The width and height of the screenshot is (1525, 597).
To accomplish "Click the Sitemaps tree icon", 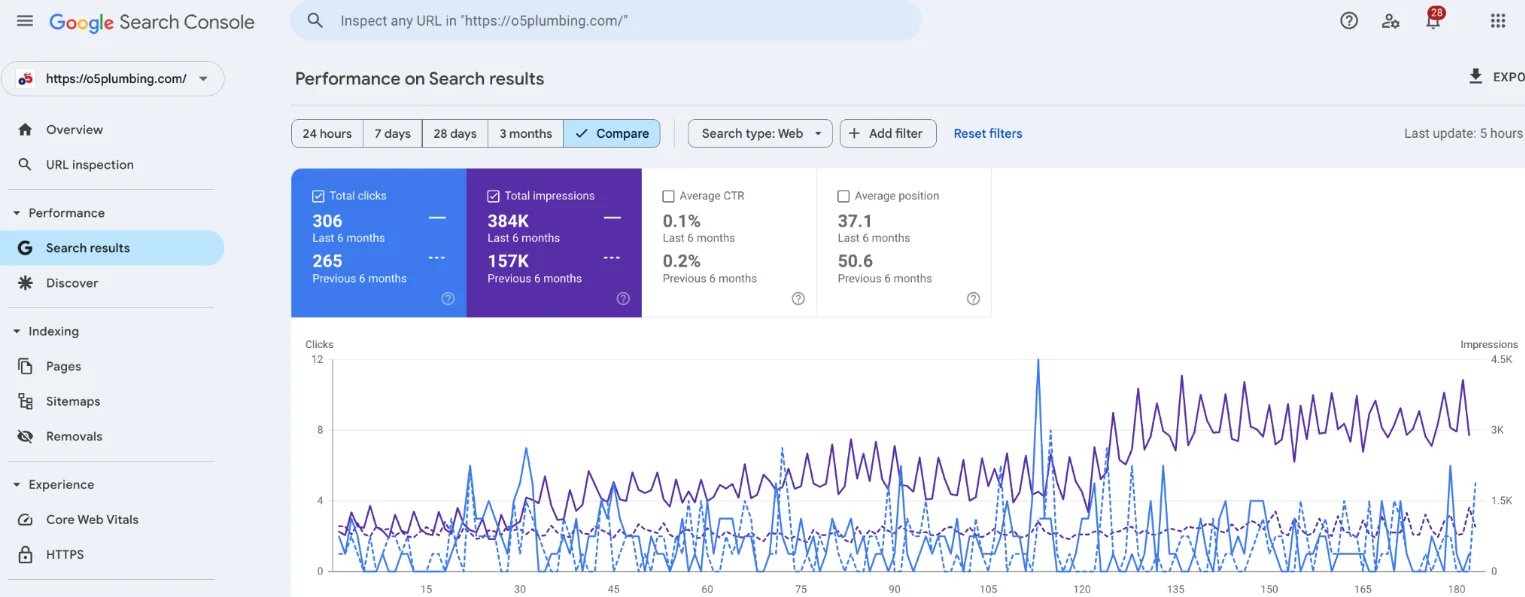I will pyautogui.click(x=26, y=401).
